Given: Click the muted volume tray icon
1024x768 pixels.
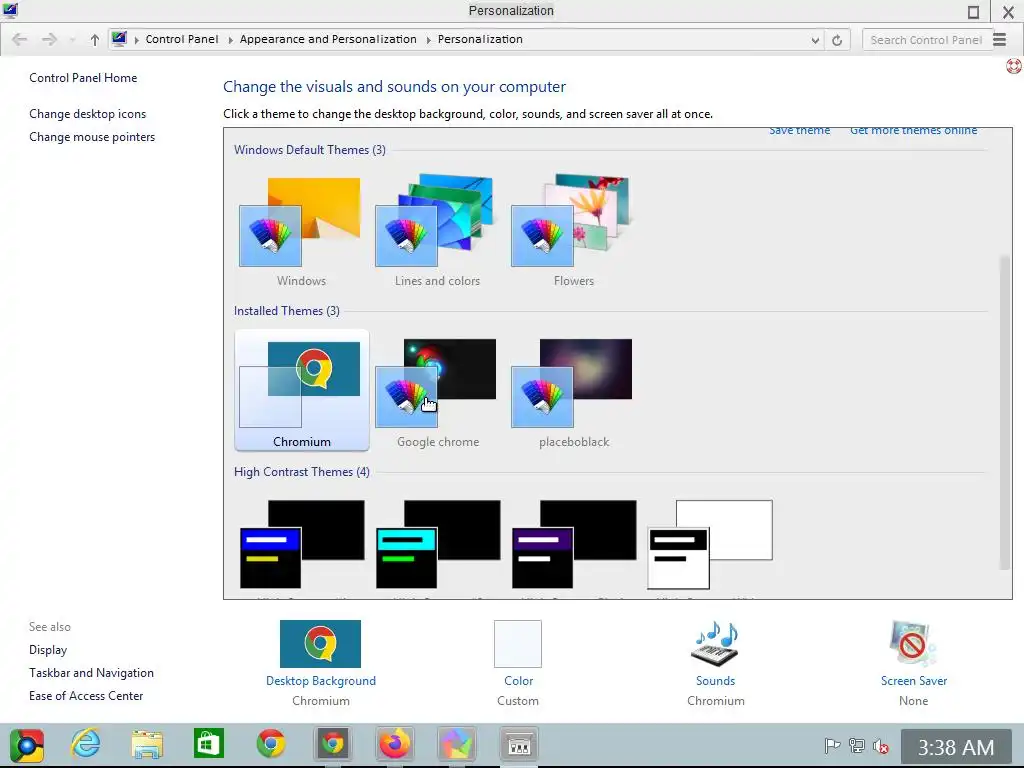Looking at the screenshot, I should (x=881, y=746).
